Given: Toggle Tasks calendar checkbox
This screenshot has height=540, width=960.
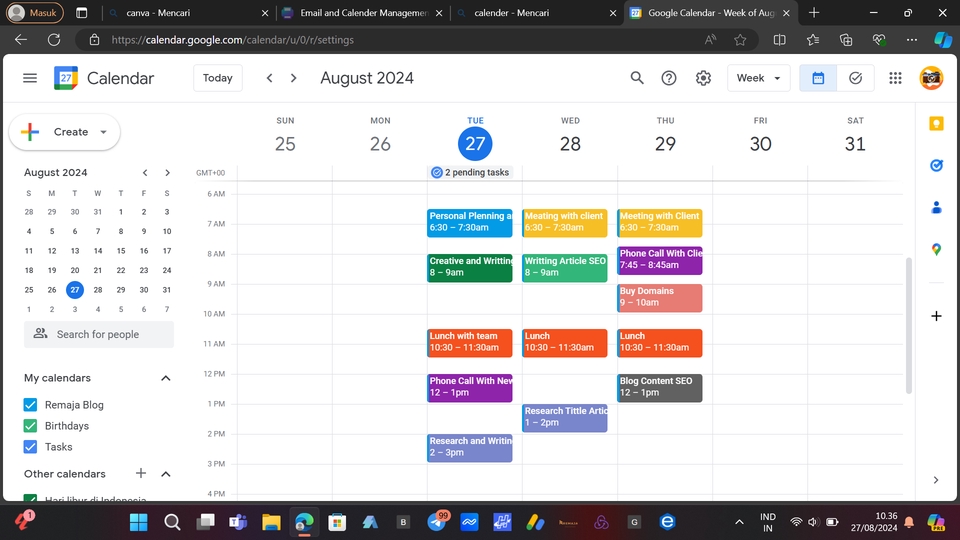Looking at the screenshot, I should pos(30,446).
